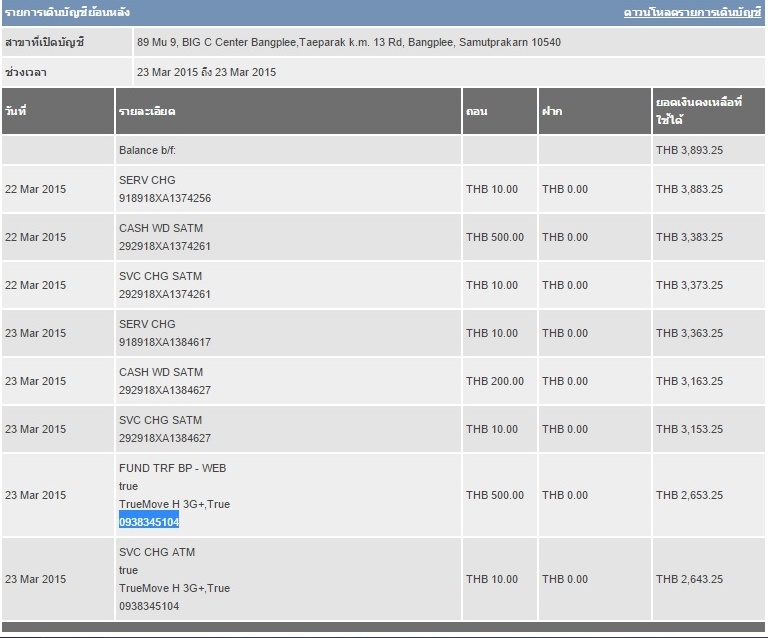Click 'THB 500.00' in the FUND TRF row

pyautogui.click(x=495, y=495)
